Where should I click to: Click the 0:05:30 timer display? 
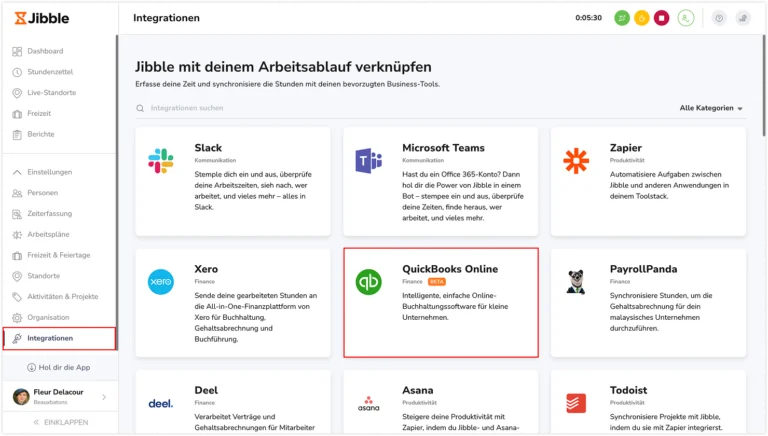click(x=588, y=18)
